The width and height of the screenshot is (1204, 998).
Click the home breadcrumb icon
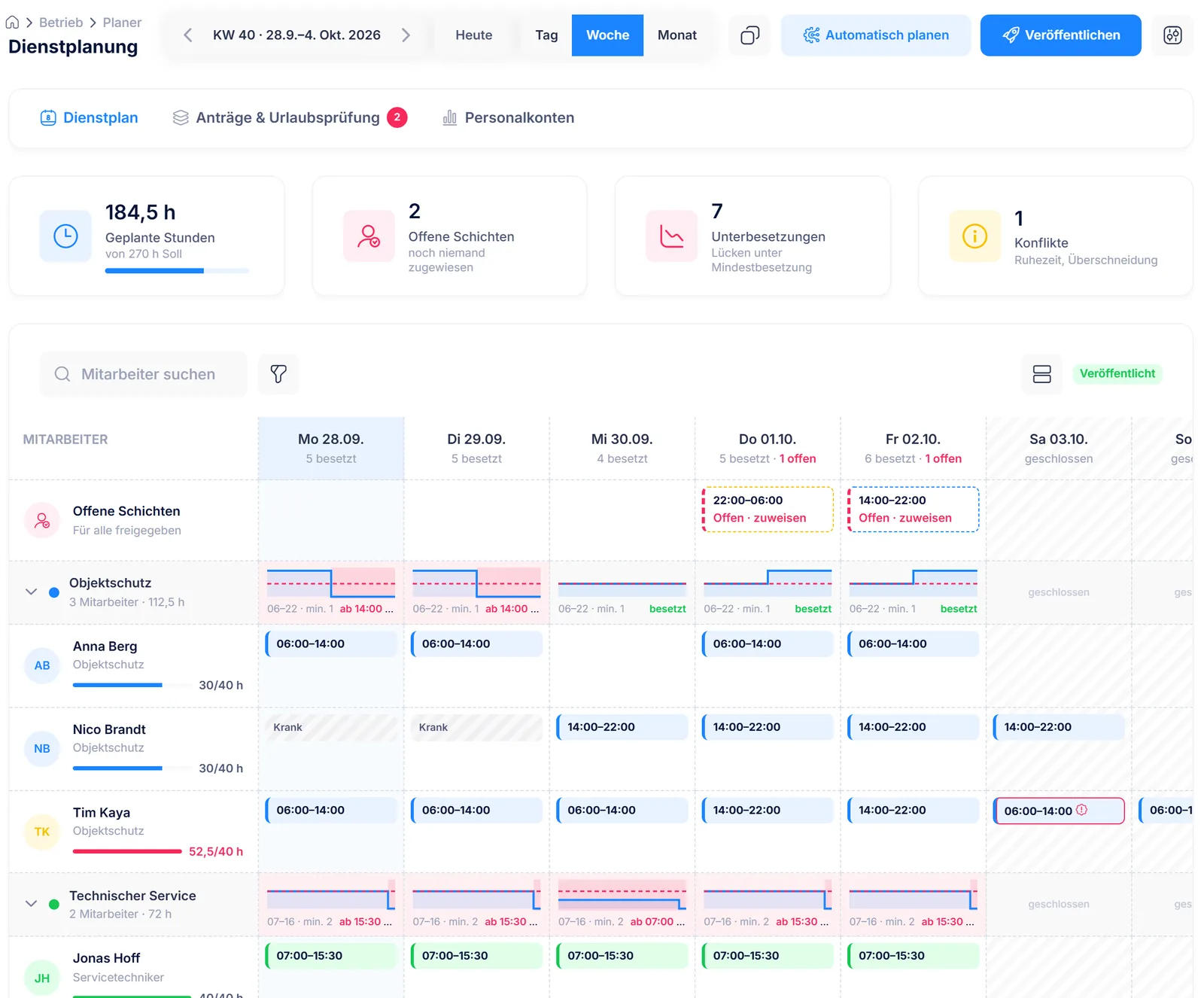pyautogui.click(x=12, y=23)
